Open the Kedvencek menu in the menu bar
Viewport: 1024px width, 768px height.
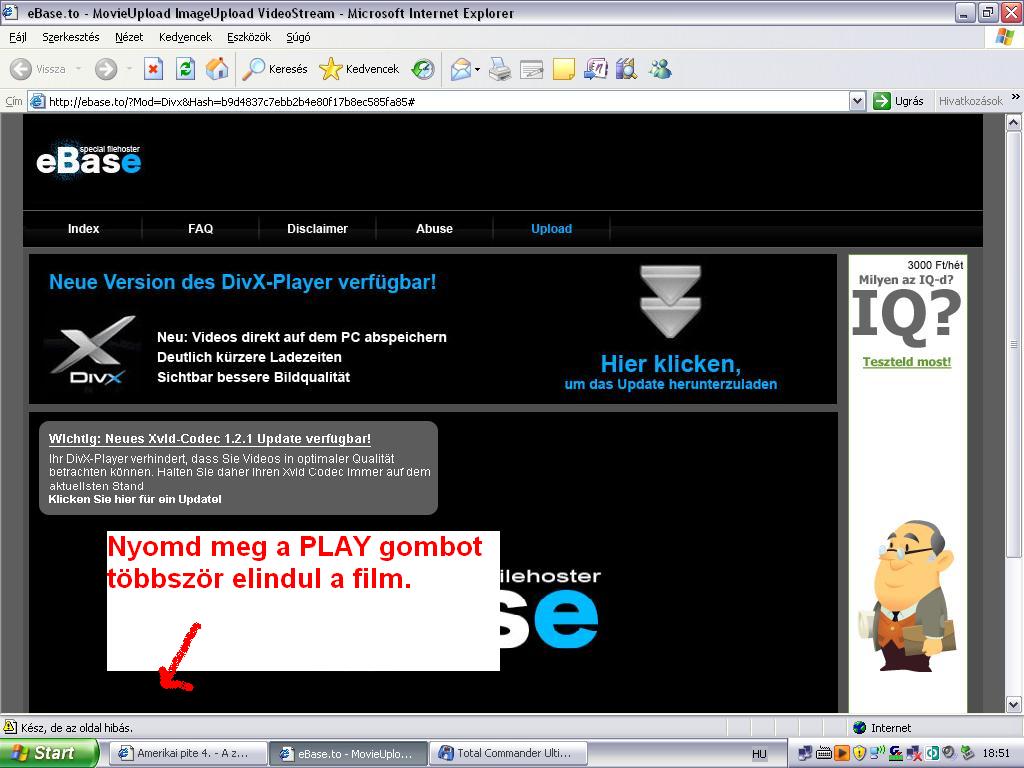(x=185, y=37)
